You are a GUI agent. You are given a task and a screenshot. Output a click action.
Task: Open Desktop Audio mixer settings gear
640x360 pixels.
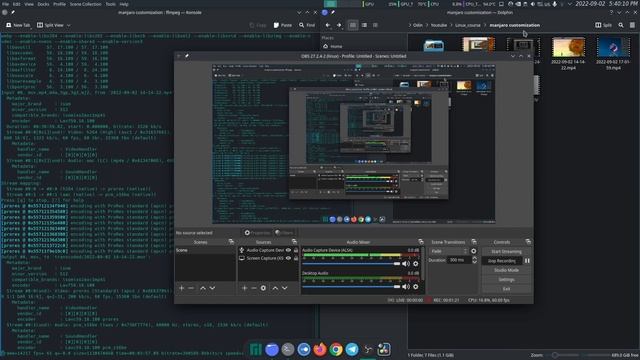pyautogui.click(x=416, y=287)
